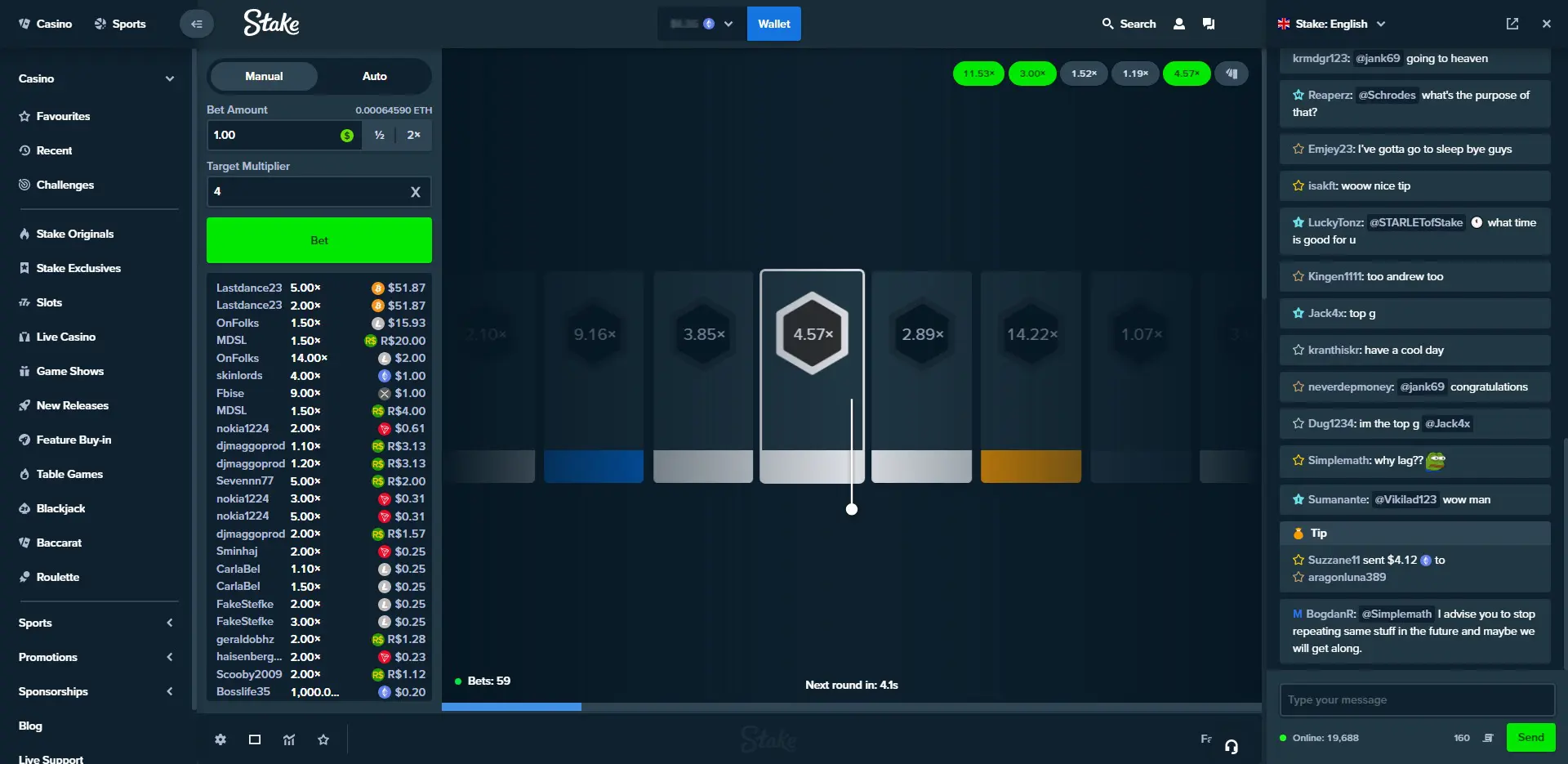This screenshot has width=1568, height=764.
Task: Open user profile icon
Action: point(1178,24)
